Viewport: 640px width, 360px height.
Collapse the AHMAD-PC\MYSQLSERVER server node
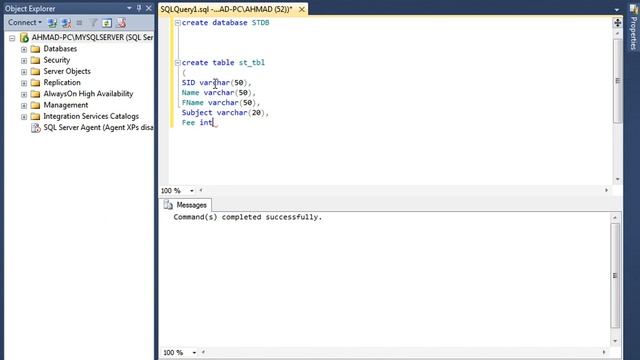(12, 38)
